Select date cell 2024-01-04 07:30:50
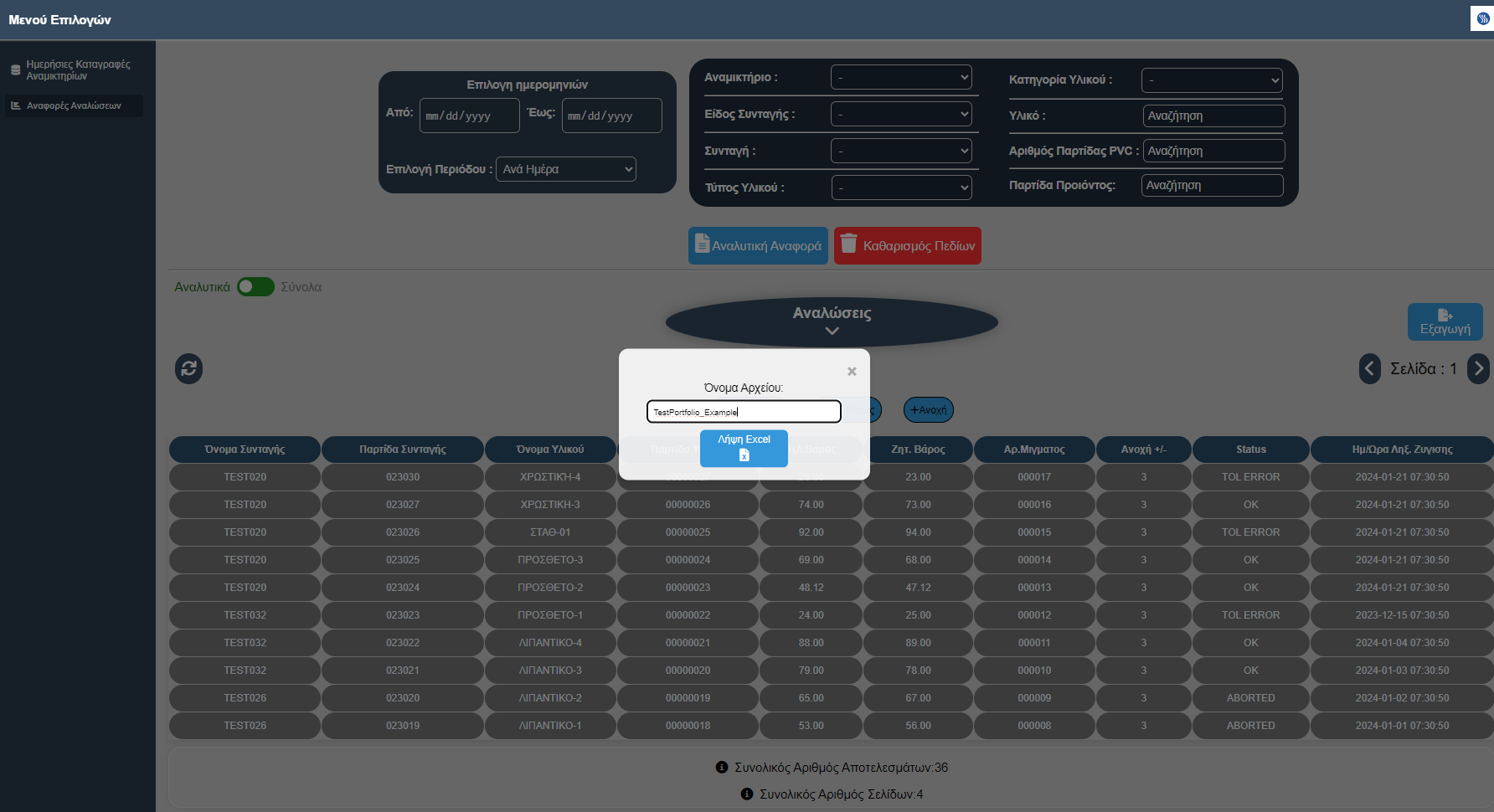Image resolution: width=1494 pixels, height=812 pixels. pyautogui.click(x=1403, y=643)
